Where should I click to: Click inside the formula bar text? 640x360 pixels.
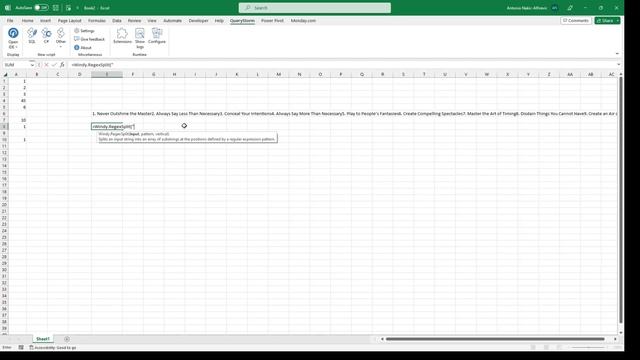[343, 65]
